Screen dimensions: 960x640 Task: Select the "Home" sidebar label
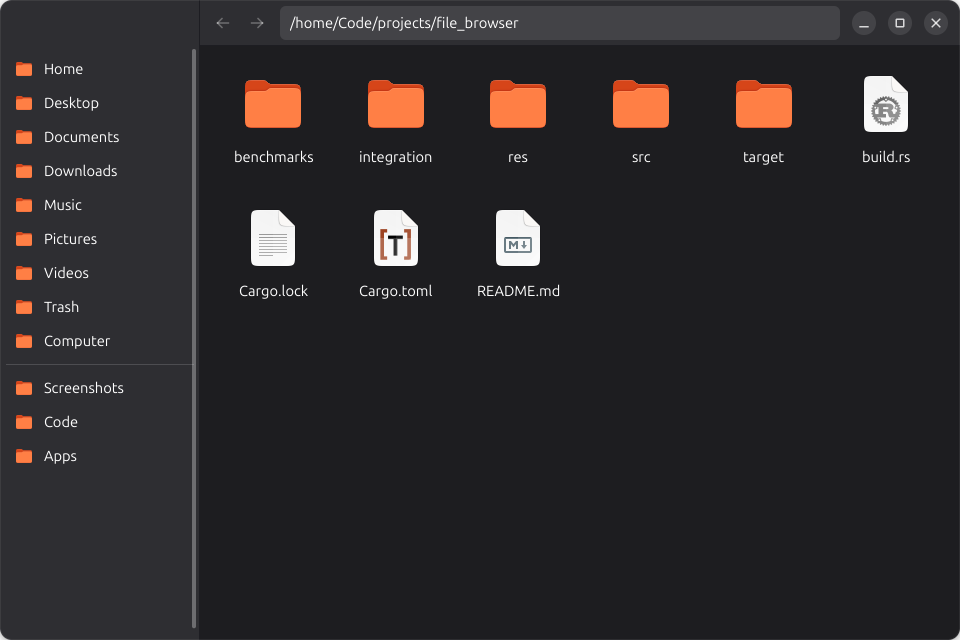click(63, 69)
